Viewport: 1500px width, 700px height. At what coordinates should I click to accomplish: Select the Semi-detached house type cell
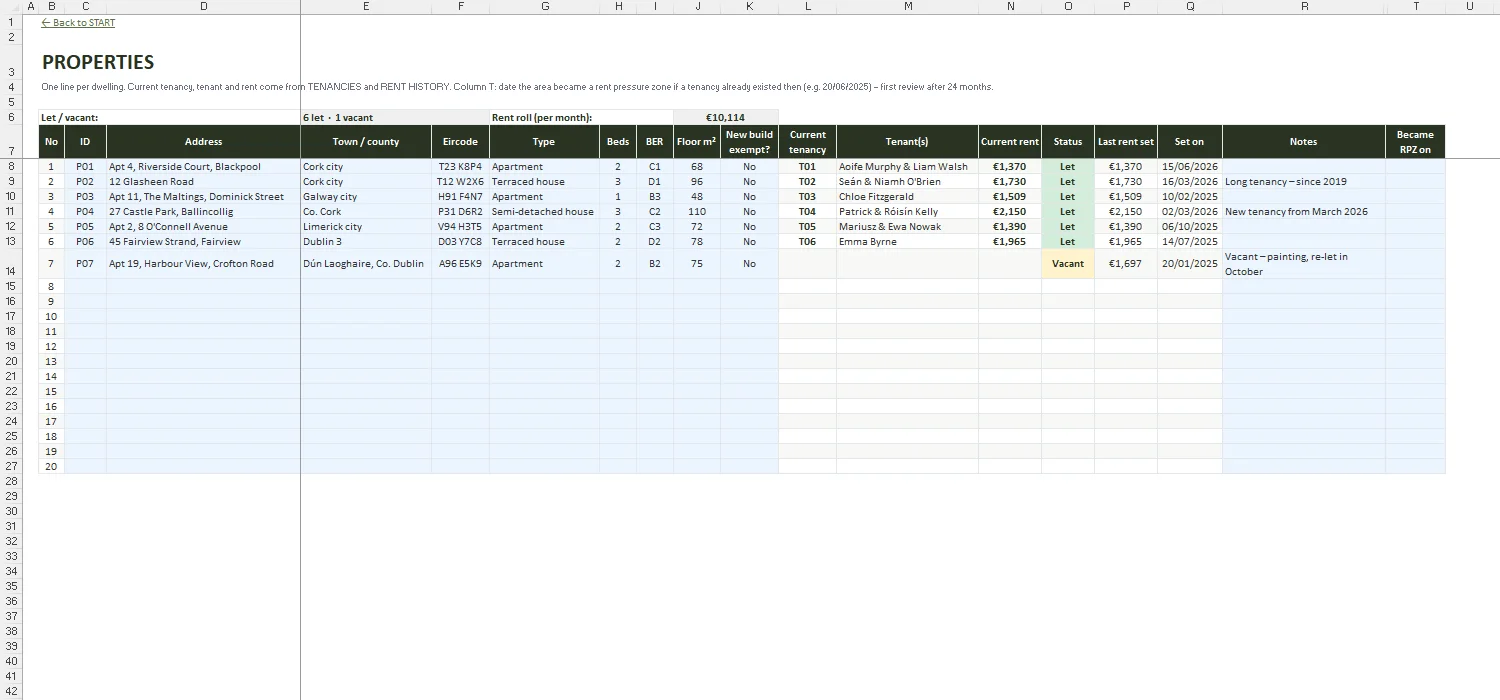coord(544,212)
